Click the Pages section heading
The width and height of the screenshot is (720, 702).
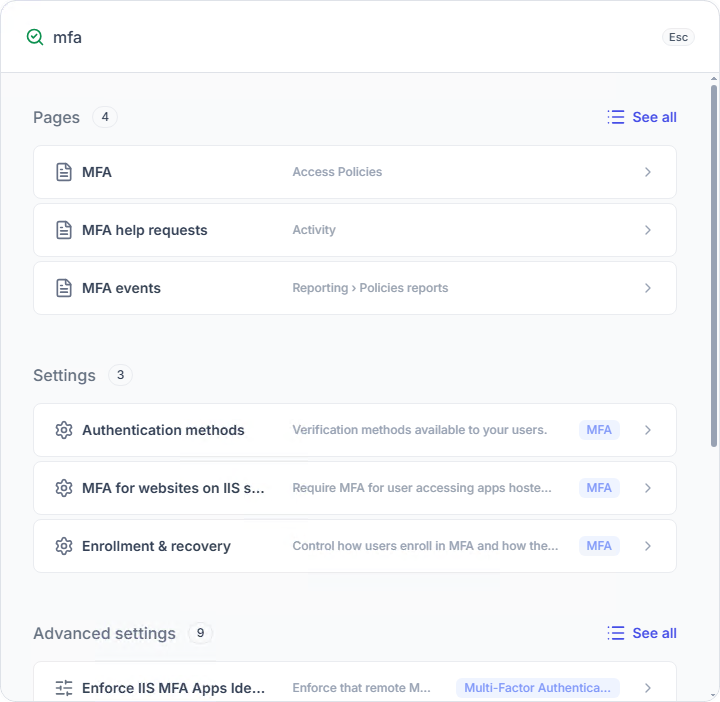(x=56, y=118)
